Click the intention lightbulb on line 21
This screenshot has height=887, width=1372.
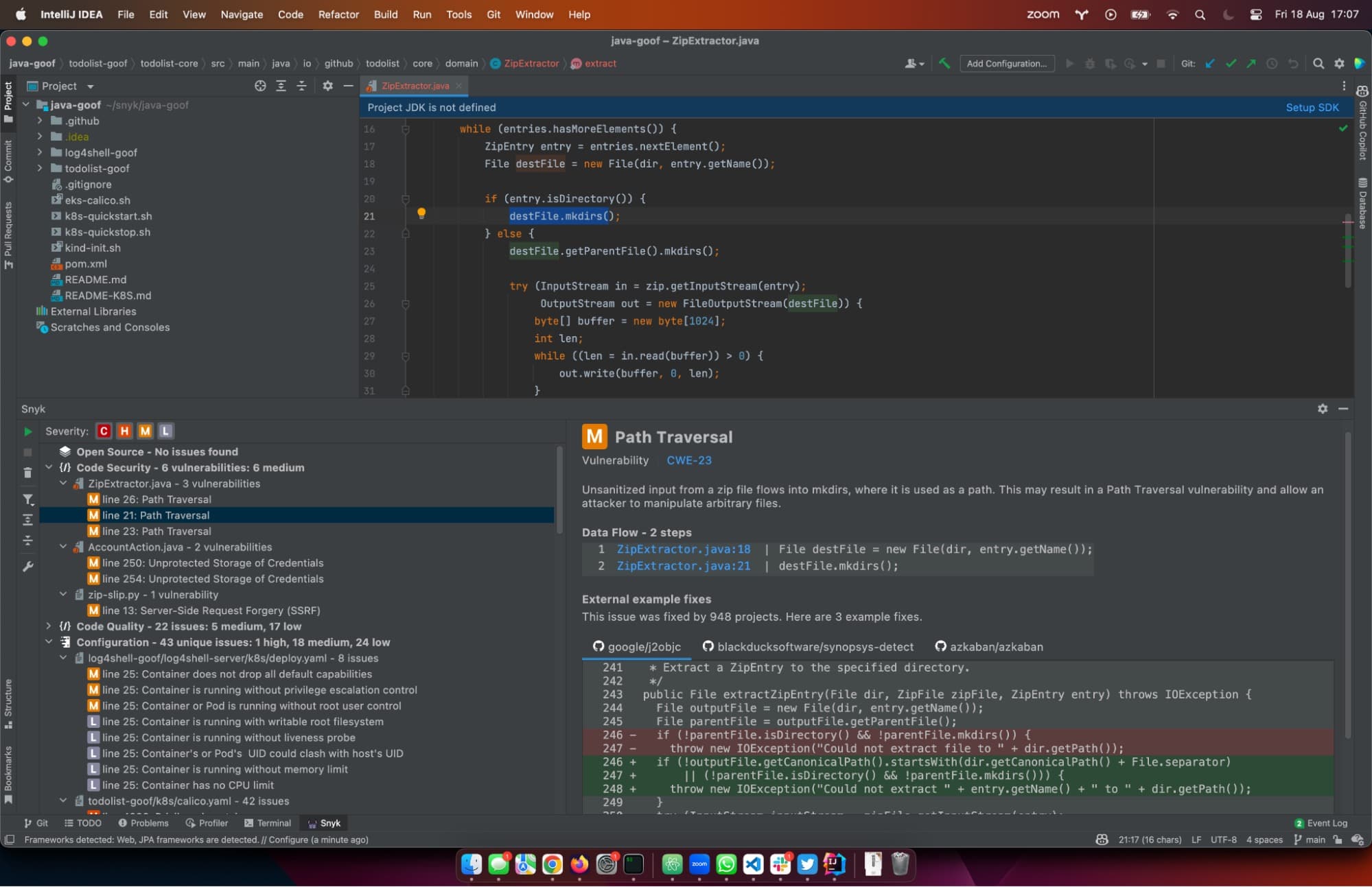(x=421, y=214)
